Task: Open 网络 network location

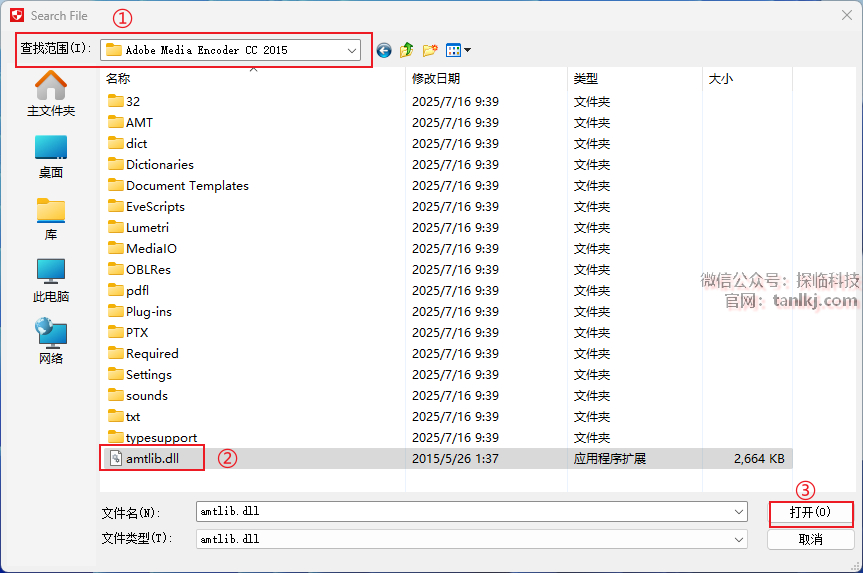Action: coord(51,341)
